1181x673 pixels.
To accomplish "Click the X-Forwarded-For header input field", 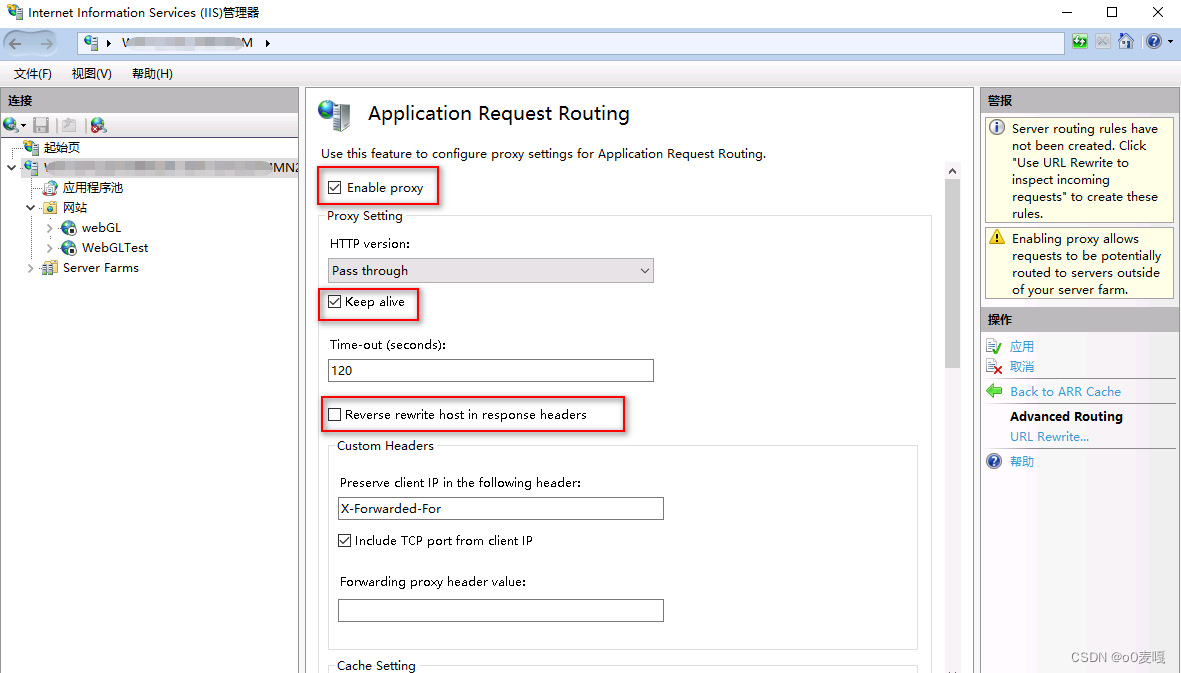I will tap(501, 508).
